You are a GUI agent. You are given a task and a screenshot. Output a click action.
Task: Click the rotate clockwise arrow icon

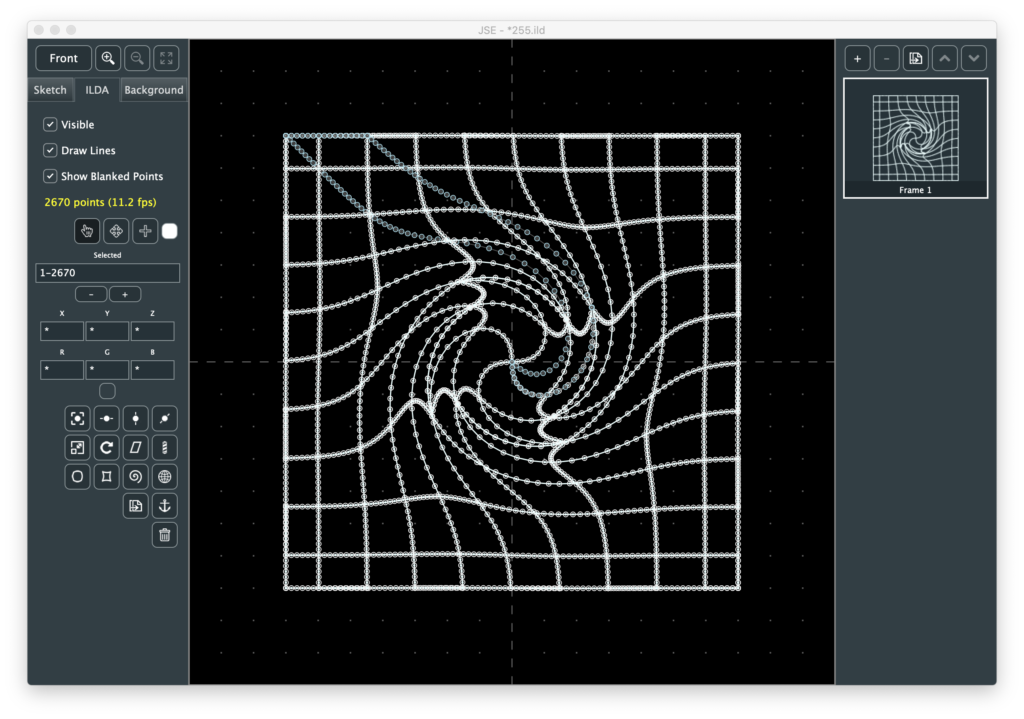click(106, 447)
